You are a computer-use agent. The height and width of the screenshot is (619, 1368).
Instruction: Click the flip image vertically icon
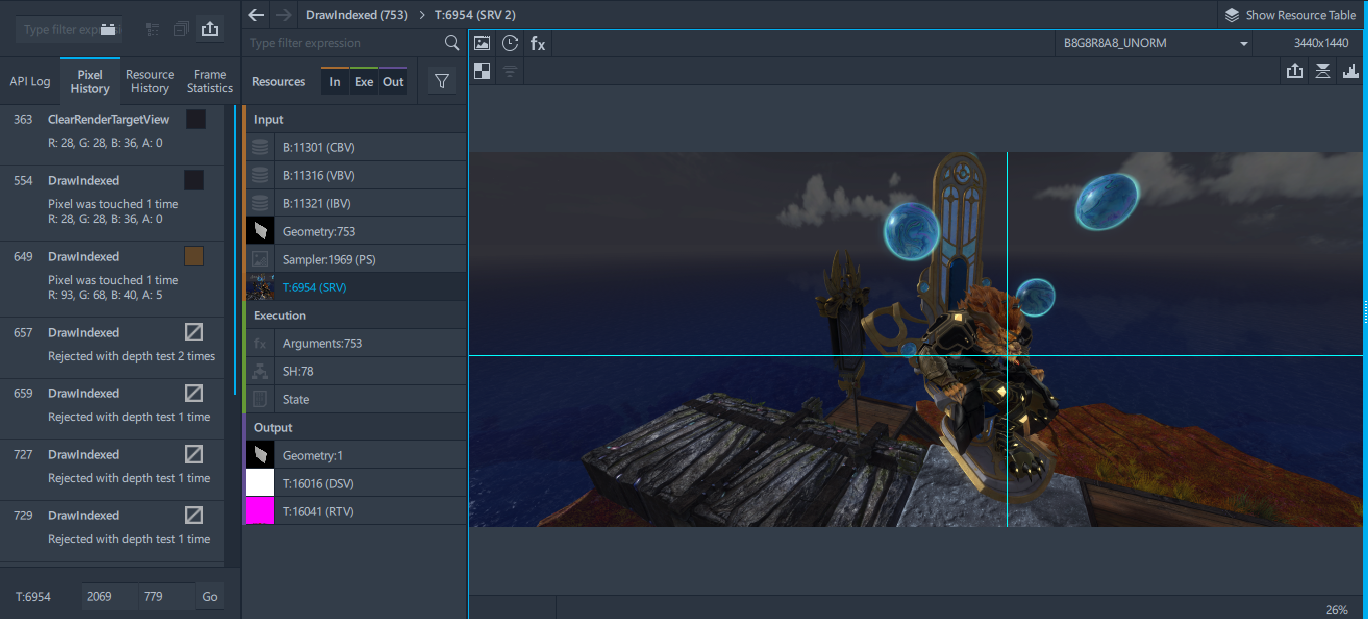pos(1323,71)
